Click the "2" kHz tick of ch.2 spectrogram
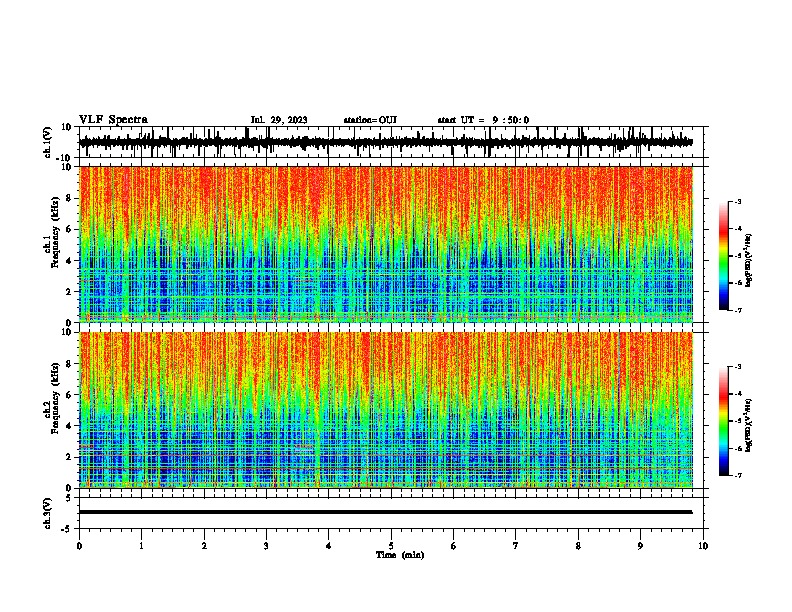Viewport: 792px width, 612px height. [70, 457]
